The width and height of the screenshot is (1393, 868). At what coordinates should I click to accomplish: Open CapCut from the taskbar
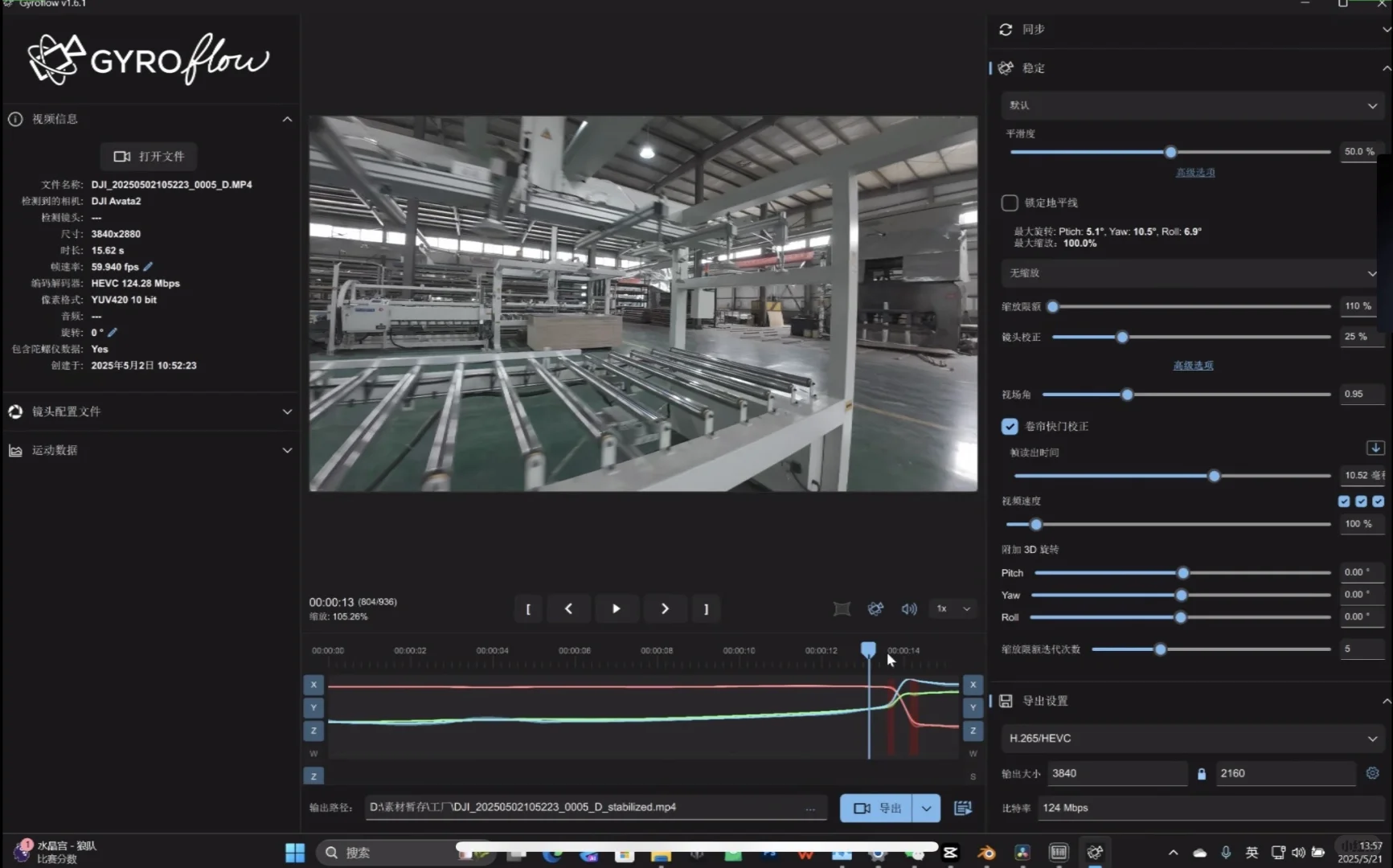[x=950, y=853]
